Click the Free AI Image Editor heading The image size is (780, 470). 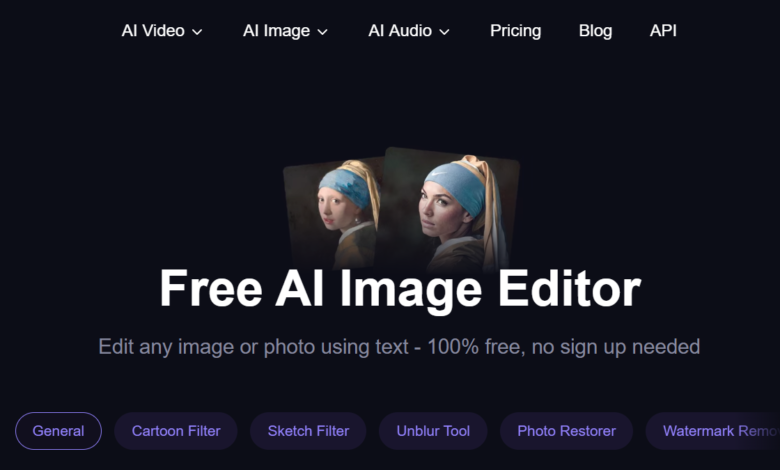click(x=399, y=290)
